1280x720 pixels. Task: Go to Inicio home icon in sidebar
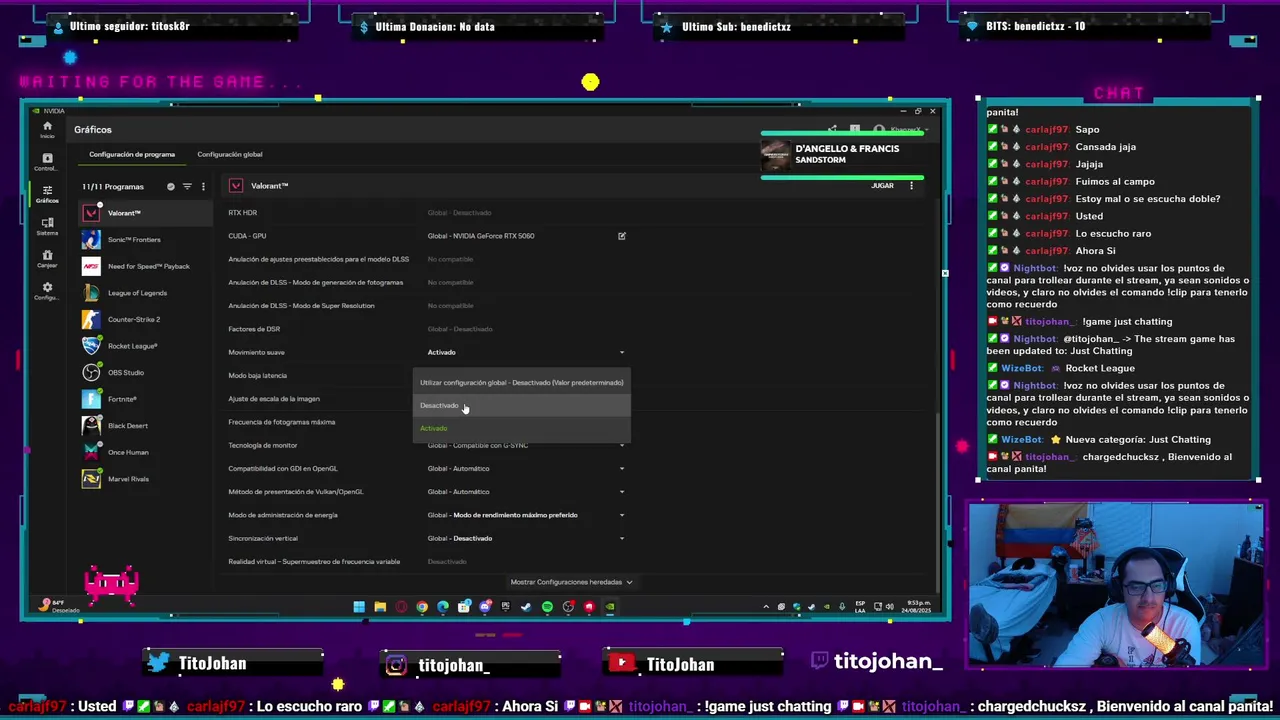tap(47, 129)
